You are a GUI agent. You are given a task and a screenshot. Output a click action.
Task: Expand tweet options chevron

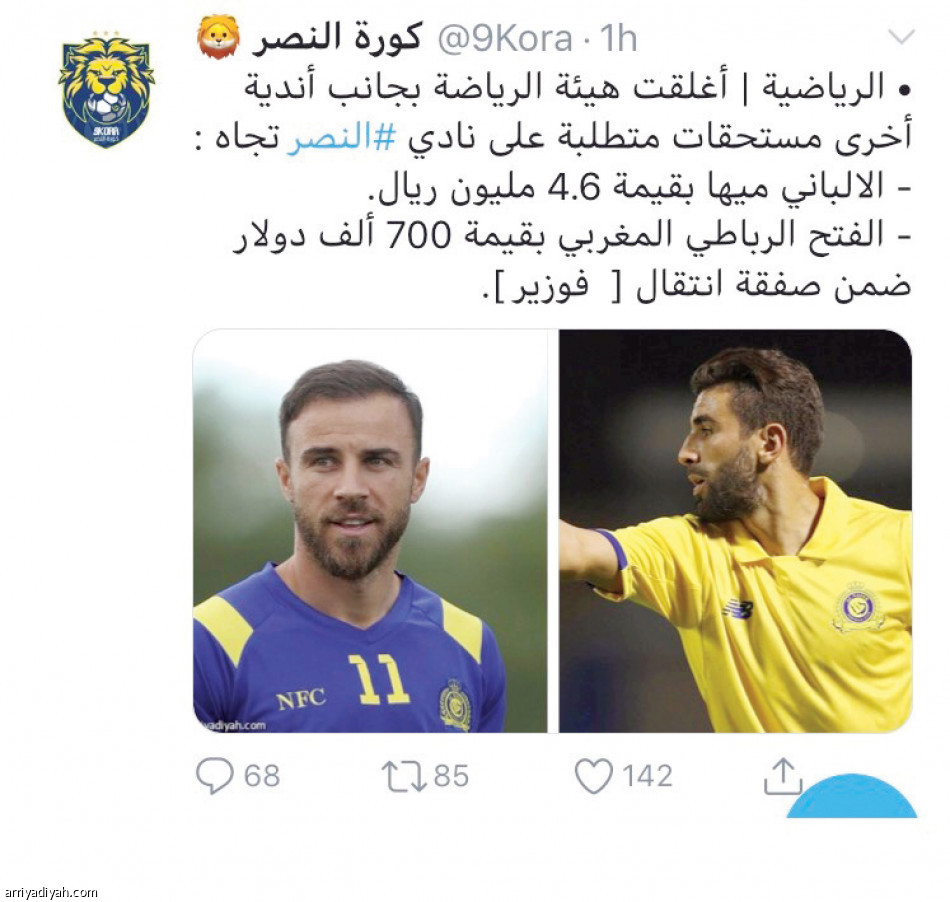[x=901, y=37]
